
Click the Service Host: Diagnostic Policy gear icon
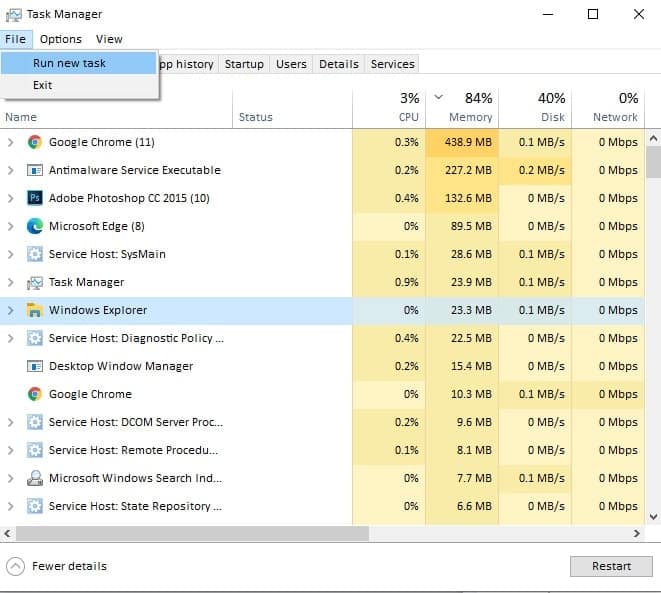pyautogui.click(x=35, y=338)
